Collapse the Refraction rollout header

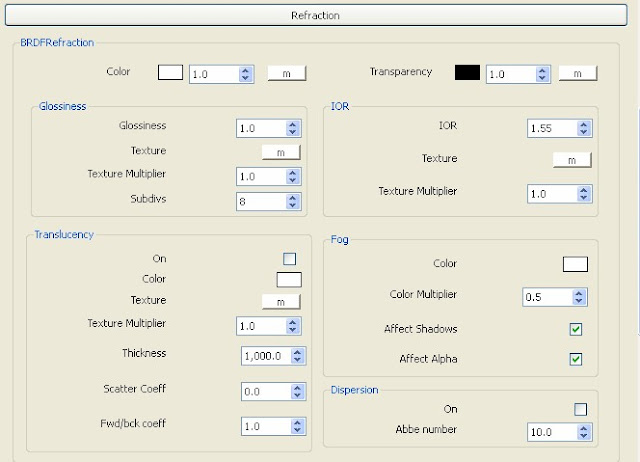point(315,15)
